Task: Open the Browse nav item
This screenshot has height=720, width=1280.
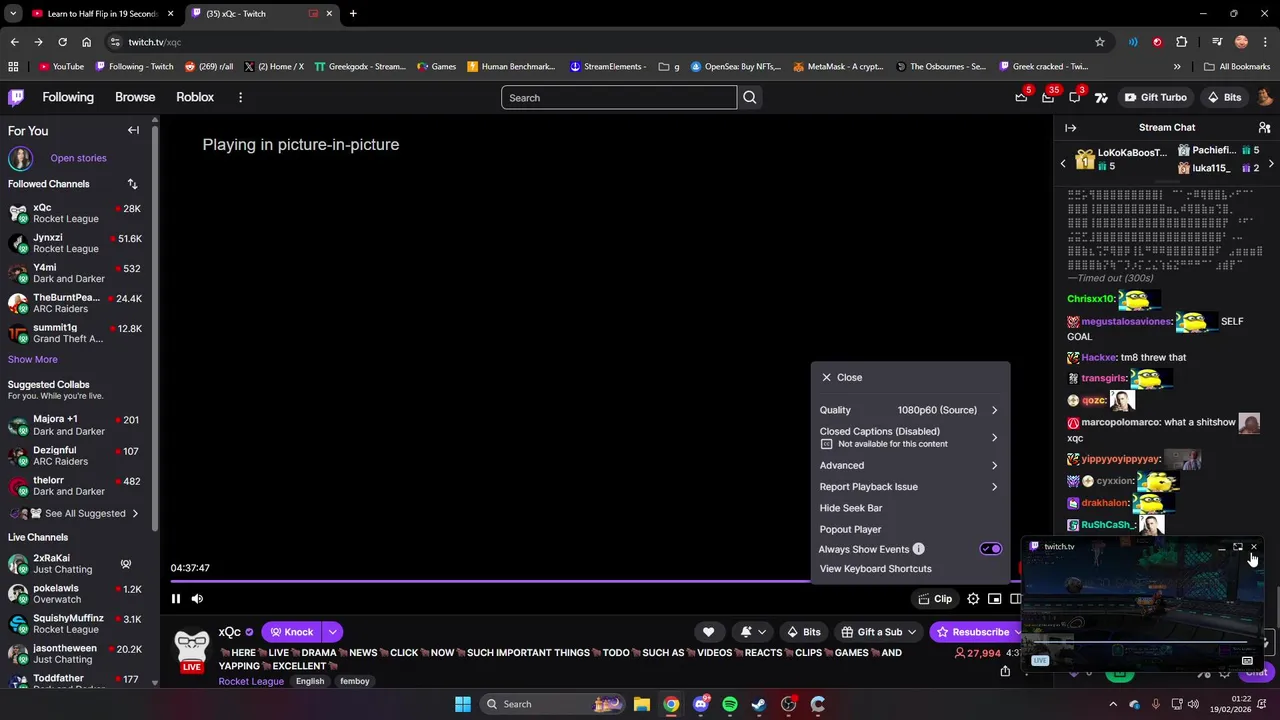Action: click(135, 97)
